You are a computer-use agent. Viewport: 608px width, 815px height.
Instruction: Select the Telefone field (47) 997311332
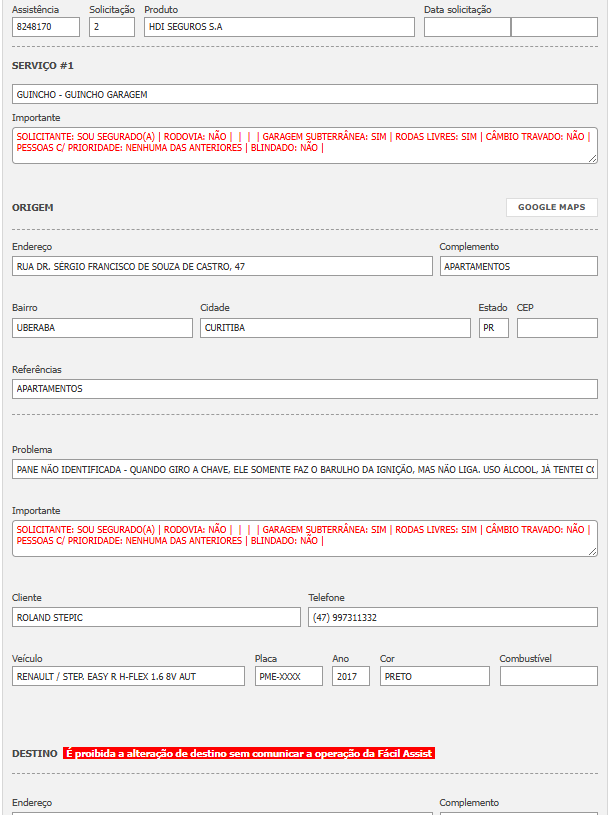pyautogui.click(x=453, y=617)
